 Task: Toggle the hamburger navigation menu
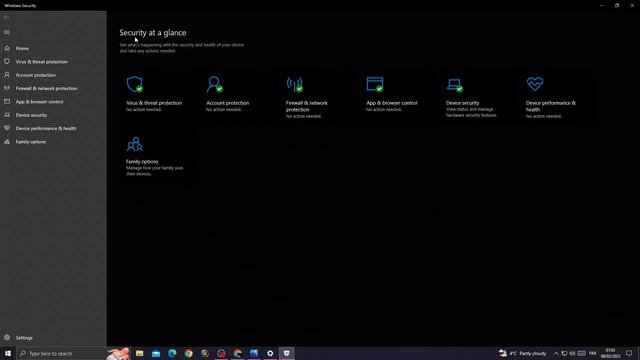7,32
